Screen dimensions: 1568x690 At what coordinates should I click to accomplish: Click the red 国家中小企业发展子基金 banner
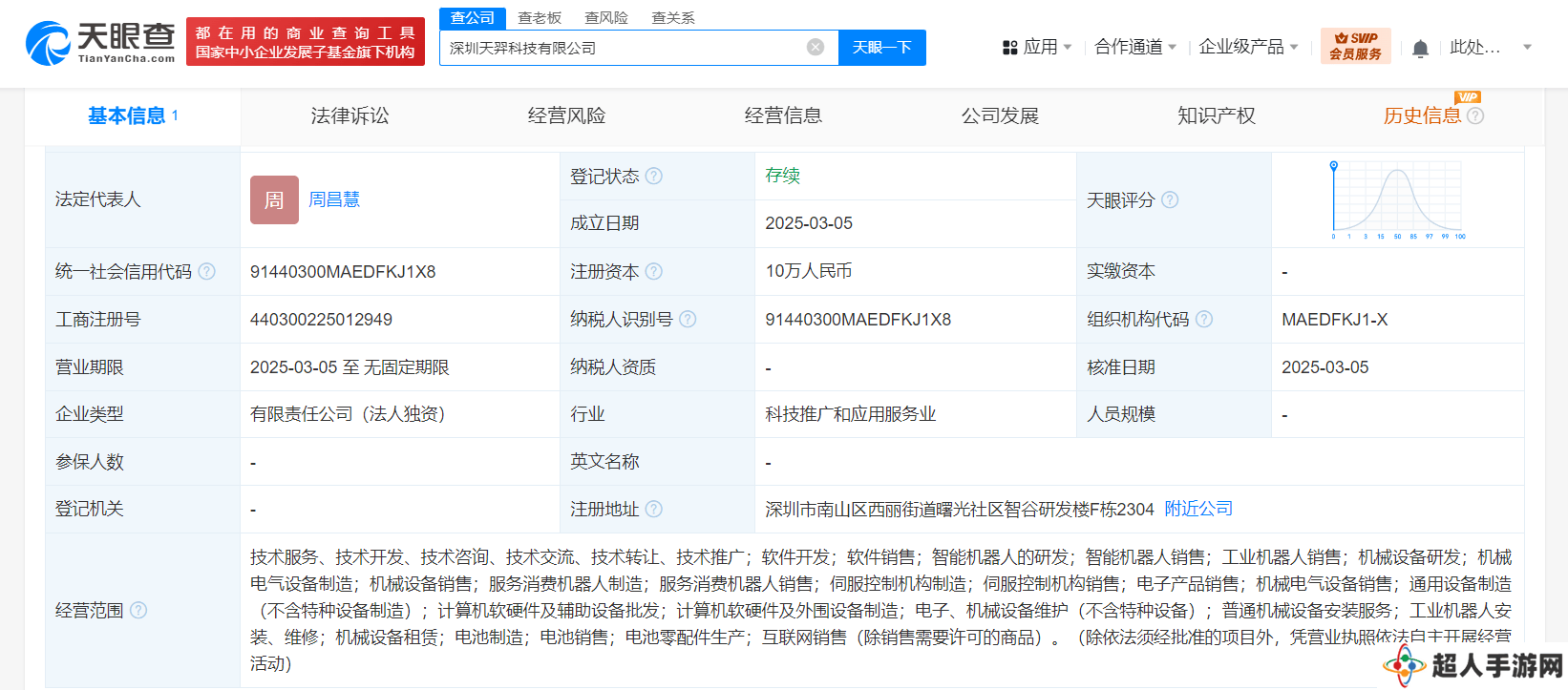(x=306, y=43)
